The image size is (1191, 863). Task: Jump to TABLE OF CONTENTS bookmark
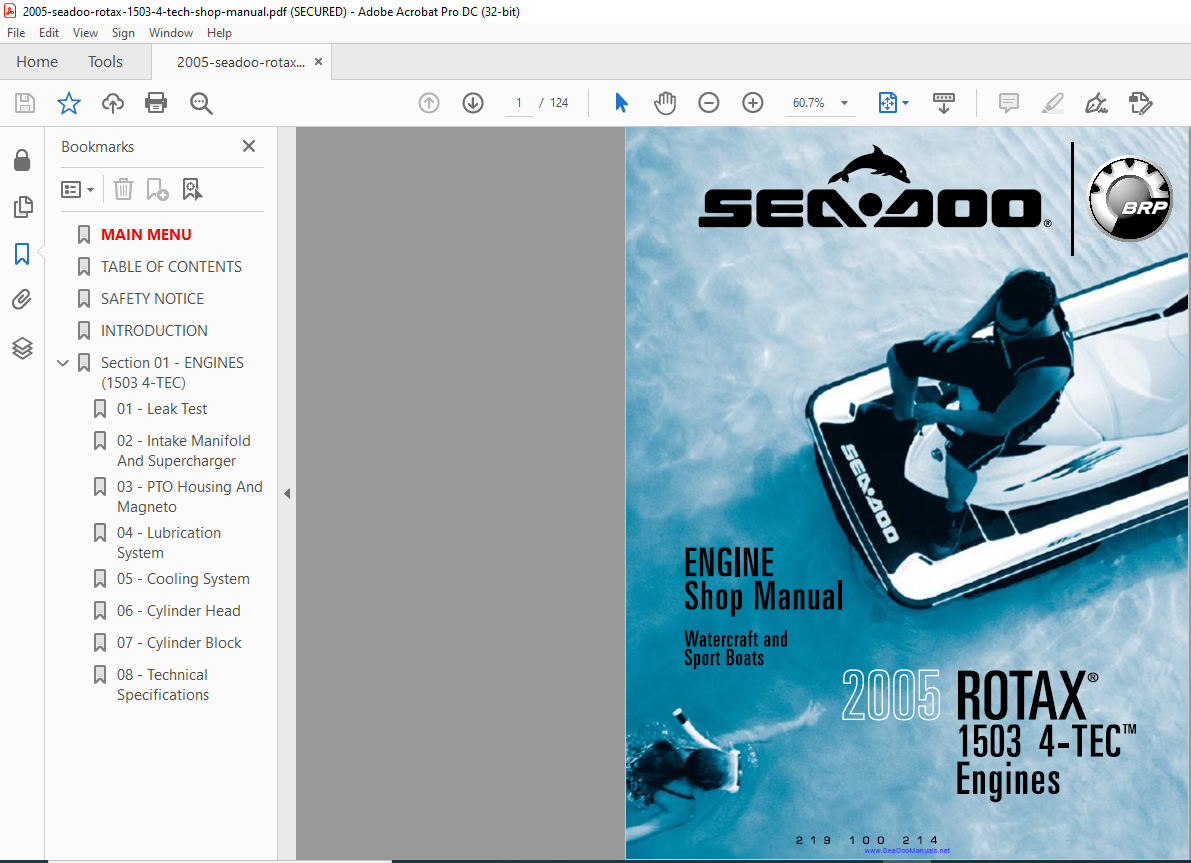click(x=171, y=267)
